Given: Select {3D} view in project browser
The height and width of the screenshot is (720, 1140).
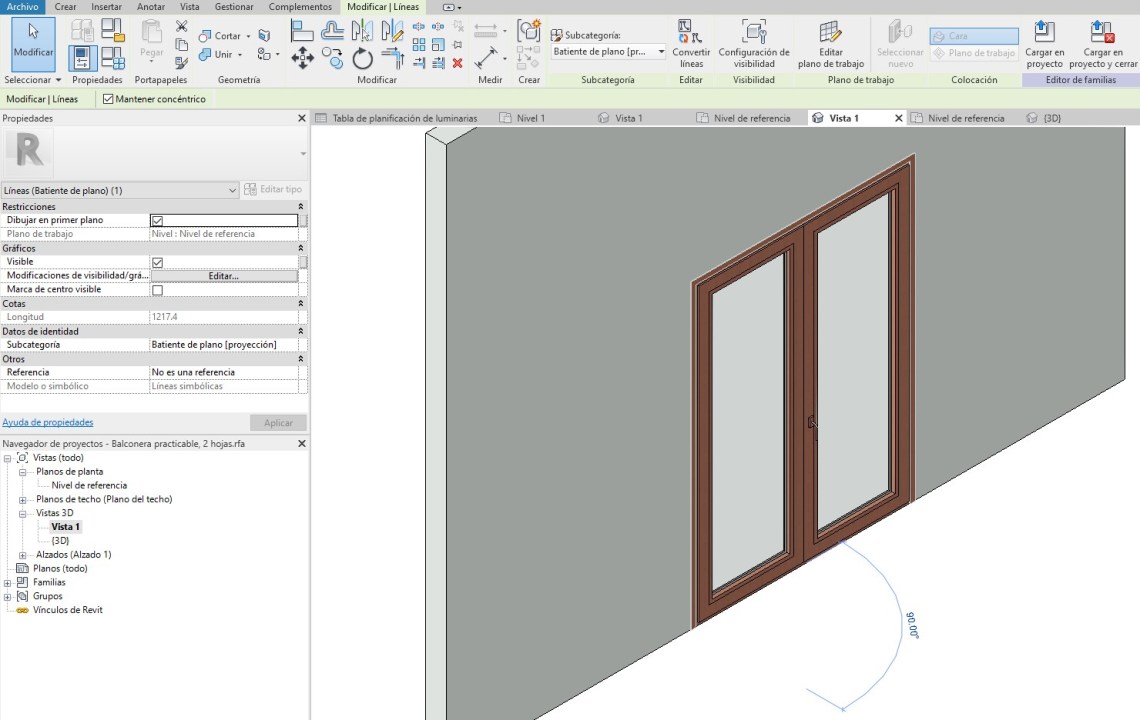Looking at the screenshot, I should pos(60,541).
